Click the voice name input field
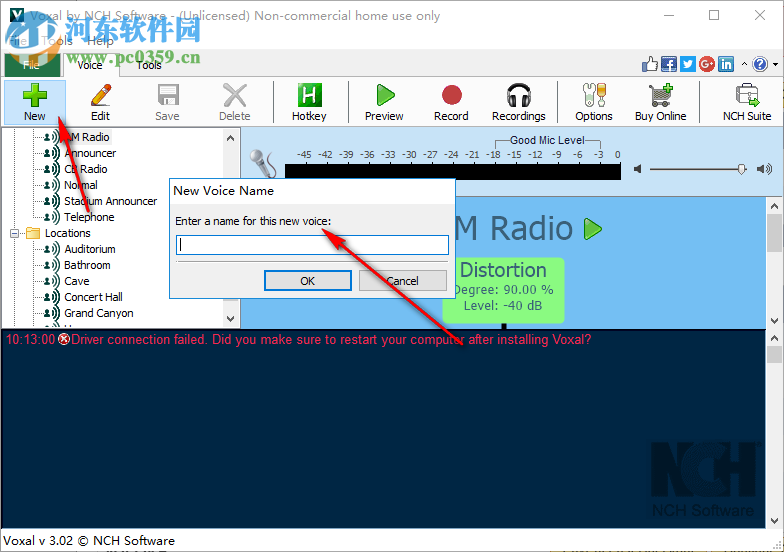This screenshot has width=784, height=552. (x=312, y=245)
